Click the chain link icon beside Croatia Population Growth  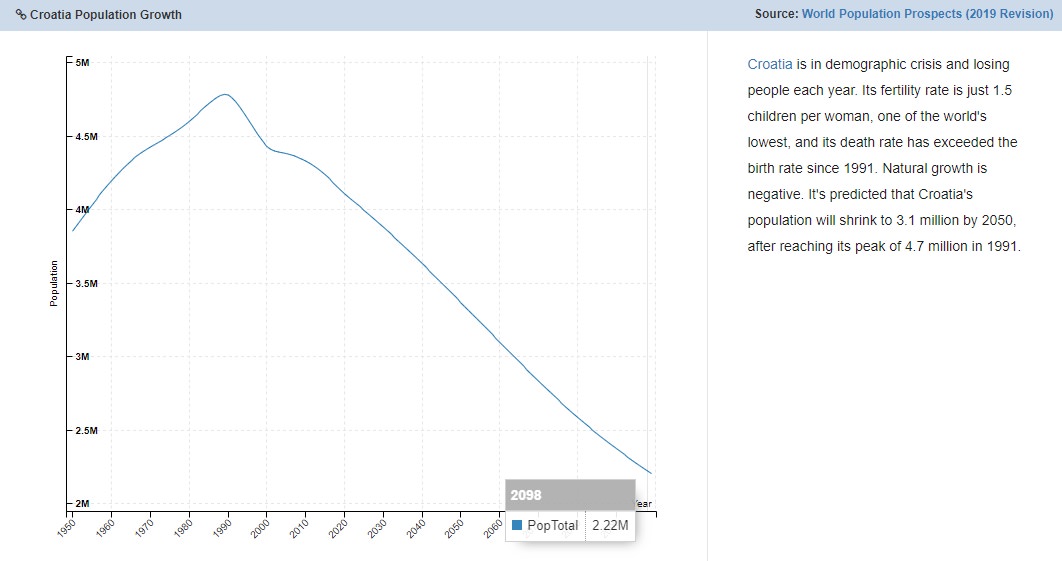(21, 14)
